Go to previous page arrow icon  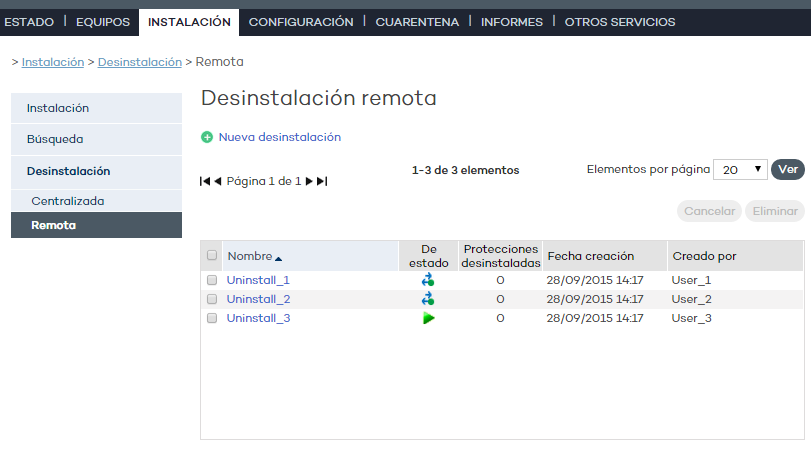(218, 181)
